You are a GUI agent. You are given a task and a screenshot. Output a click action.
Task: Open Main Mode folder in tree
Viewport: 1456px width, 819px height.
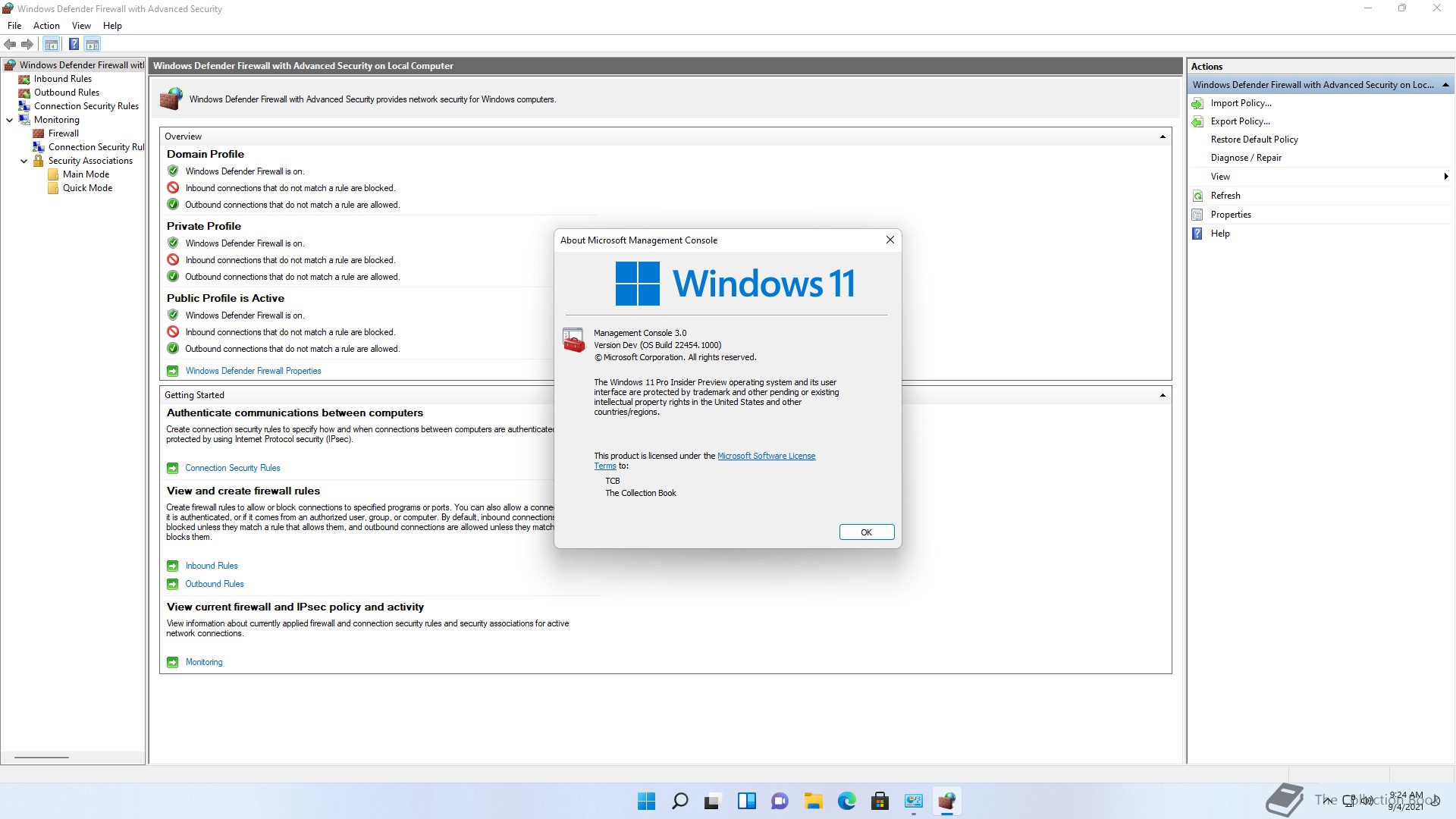(x=86, y=174)
